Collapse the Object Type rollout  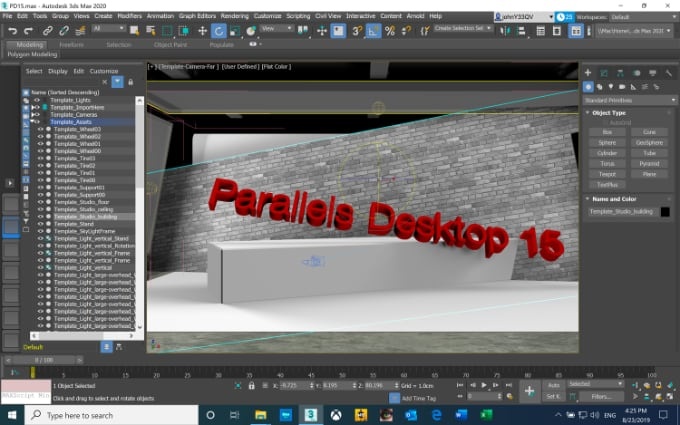pos(588,113)
